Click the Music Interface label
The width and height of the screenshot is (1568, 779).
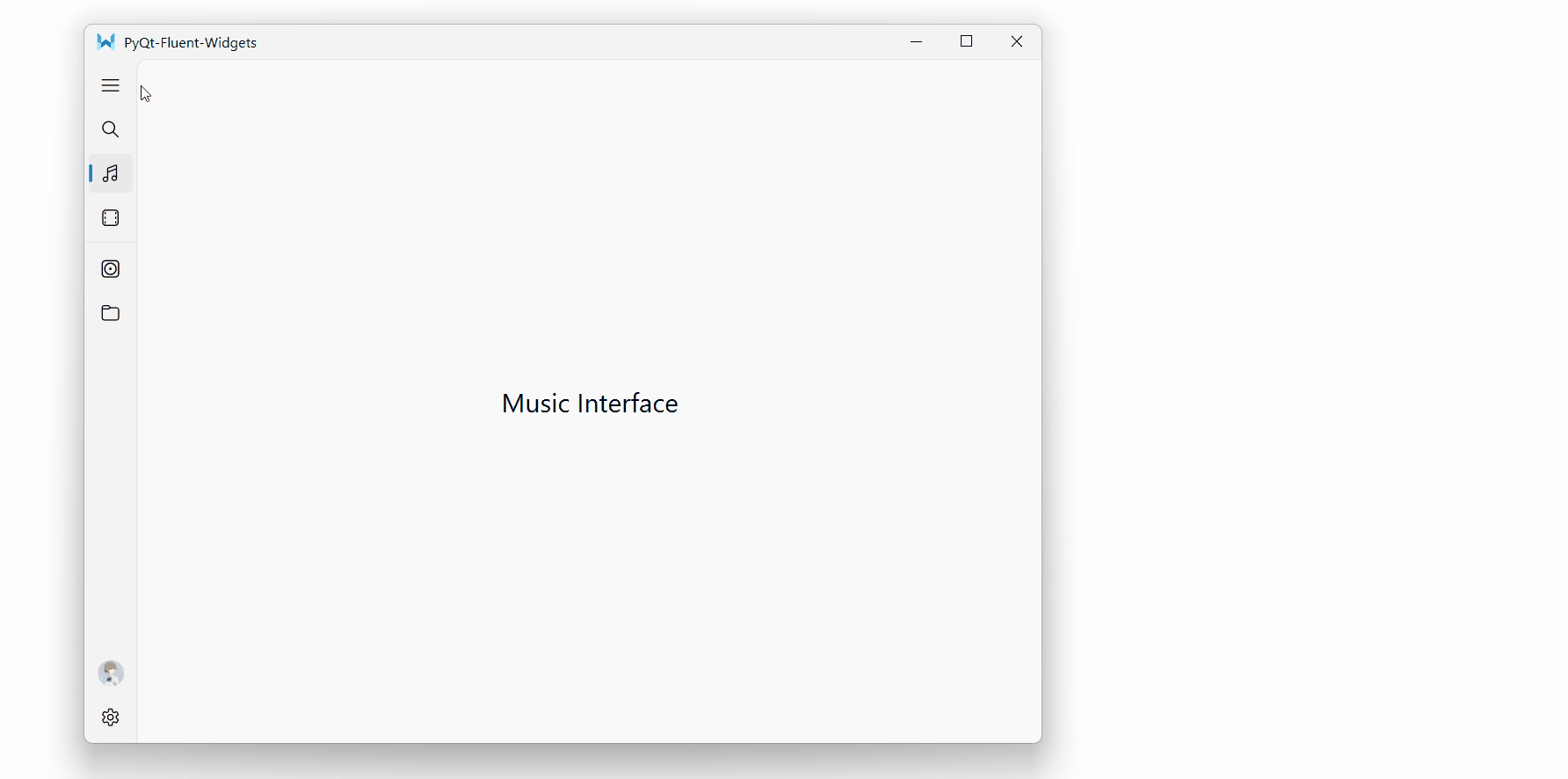coord(590,404)
